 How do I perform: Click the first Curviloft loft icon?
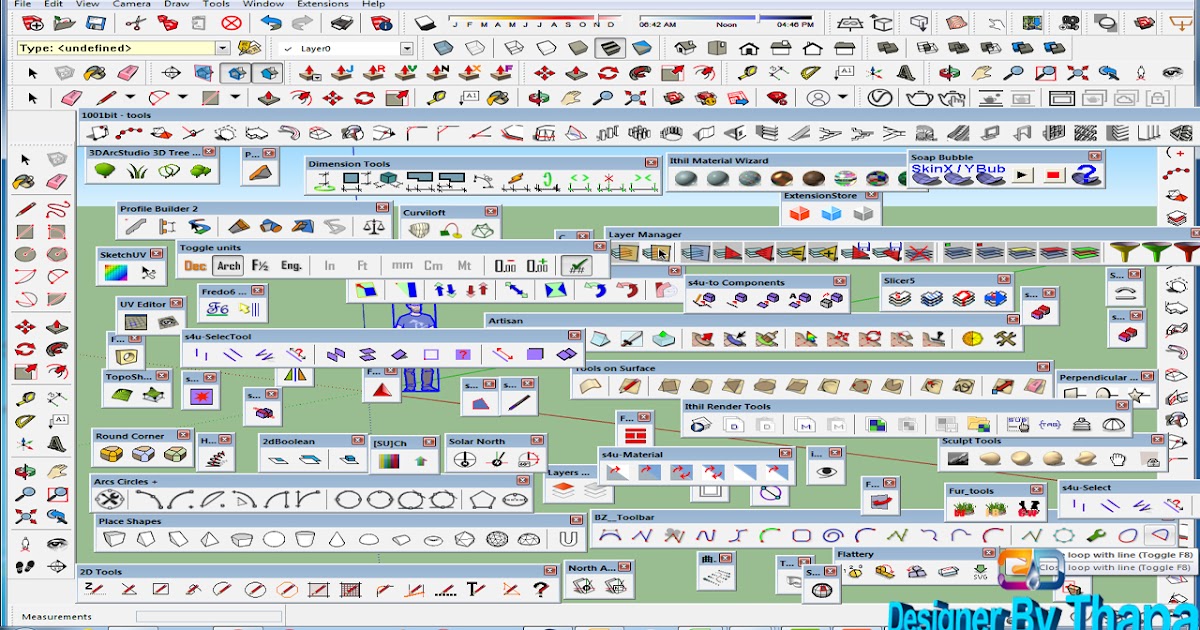(x=419, y=230)
